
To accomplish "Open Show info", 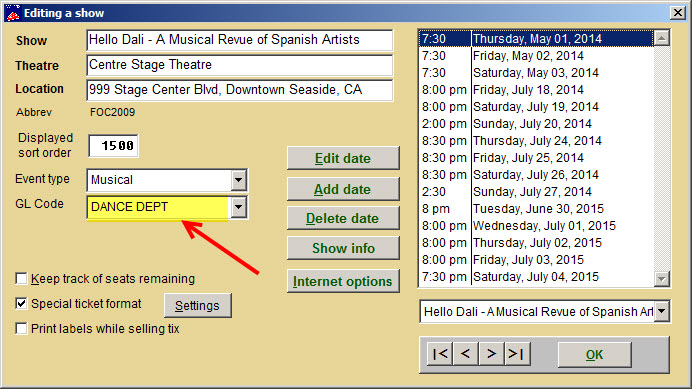I will click(x=343, y=248).
